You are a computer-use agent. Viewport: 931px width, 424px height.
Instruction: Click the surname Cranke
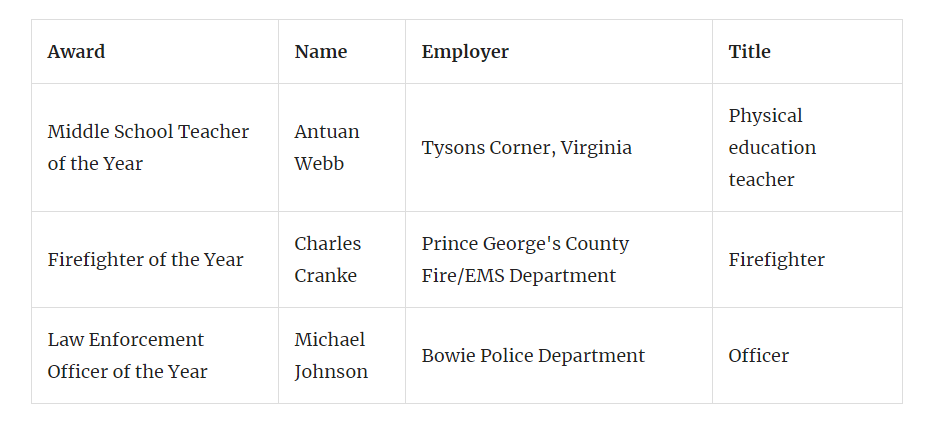pyautogui.click(x=325, y=276)
